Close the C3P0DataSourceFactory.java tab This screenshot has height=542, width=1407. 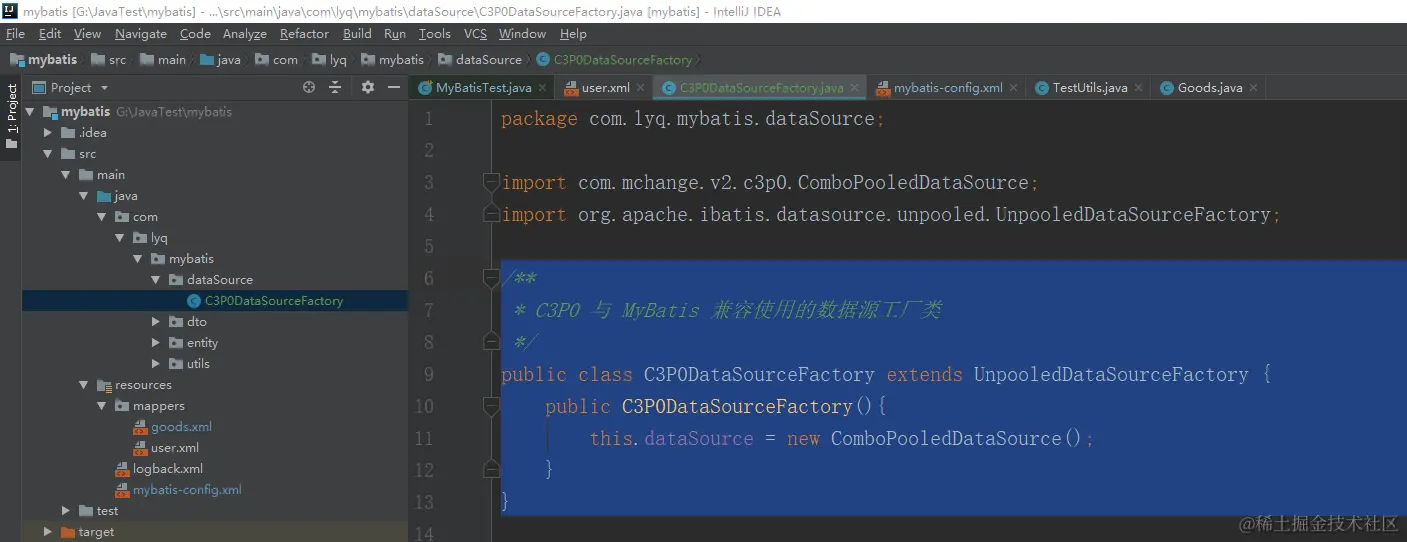[855, 88]
